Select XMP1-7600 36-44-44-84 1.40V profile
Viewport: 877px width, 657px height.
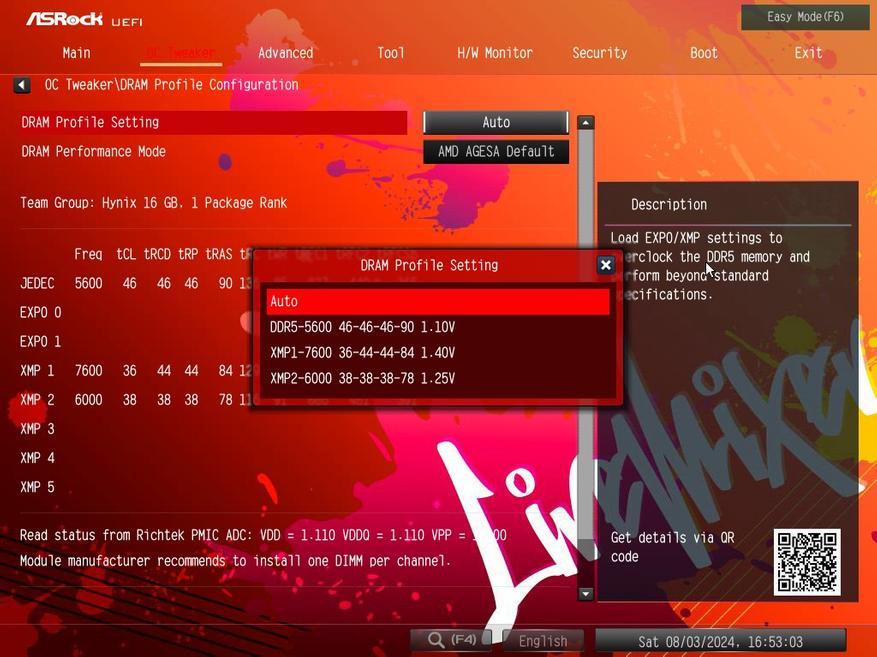point(438,353)
